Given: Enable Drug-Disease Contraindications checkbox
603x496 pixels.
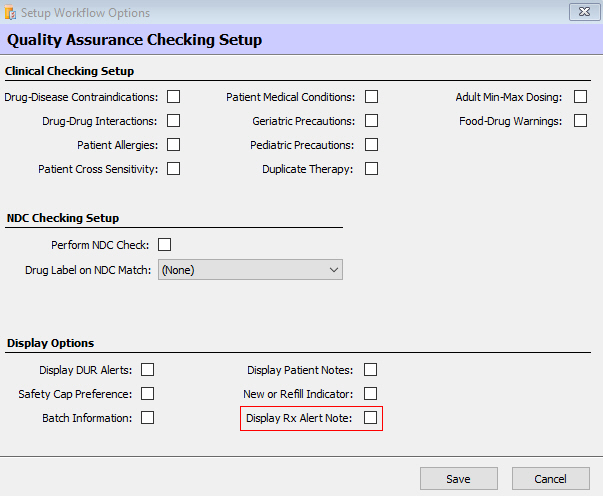Looking at the screenshot, I should pos(173,97).
